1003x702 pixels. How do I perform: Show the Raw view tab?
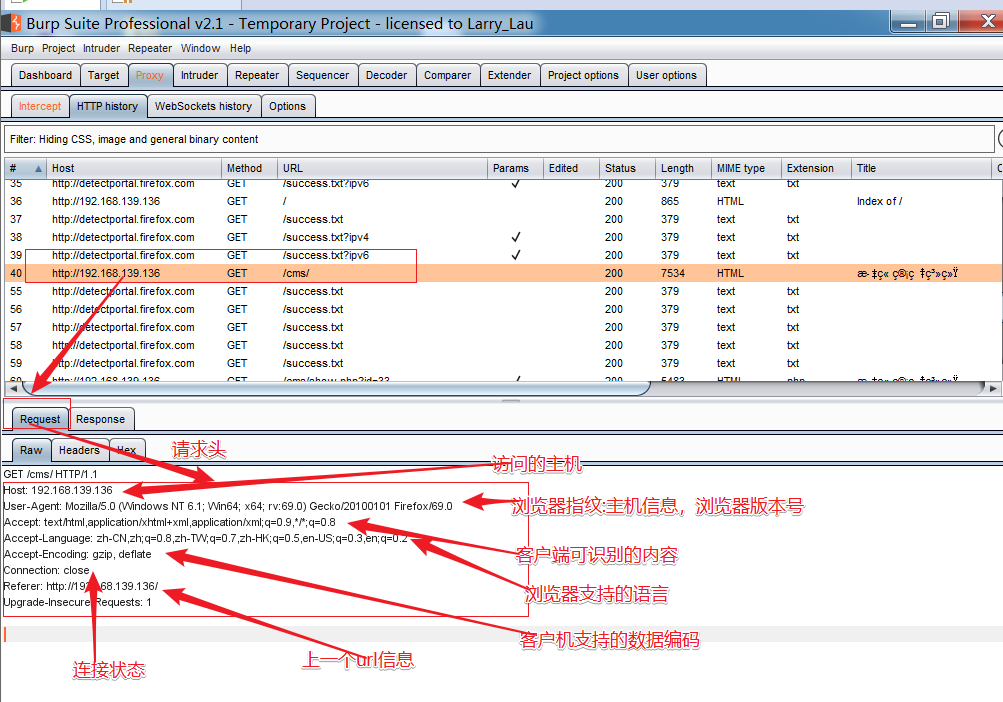click(x=31, y=450)
